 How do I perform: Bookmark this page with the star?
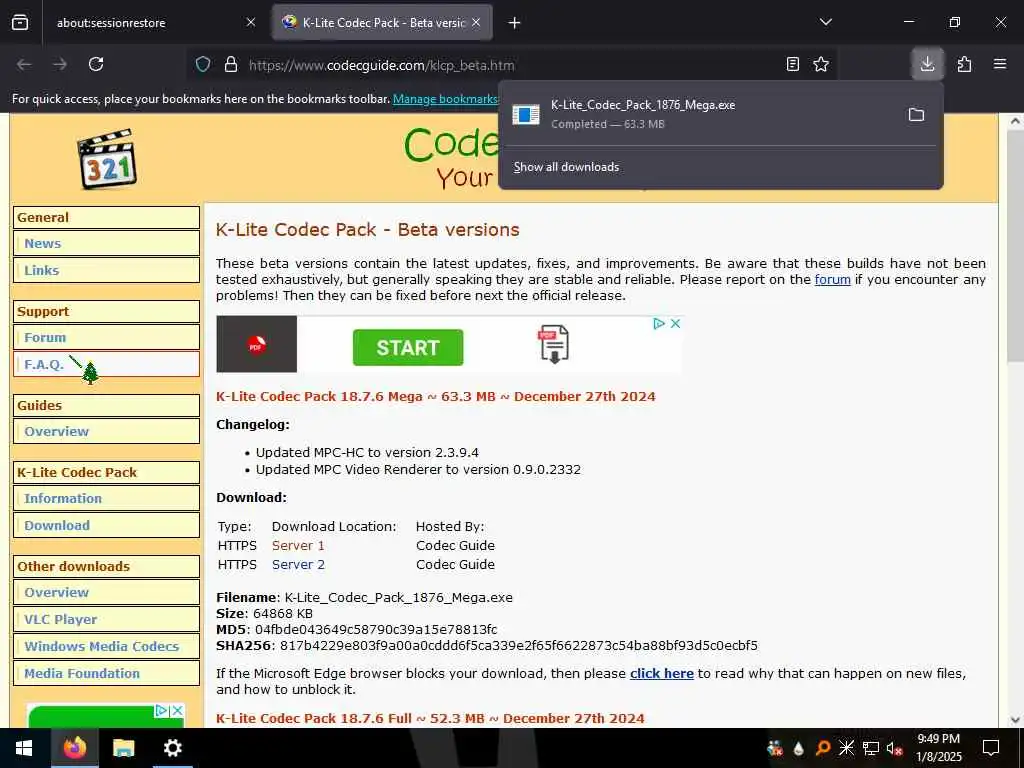tap(821, 64)
